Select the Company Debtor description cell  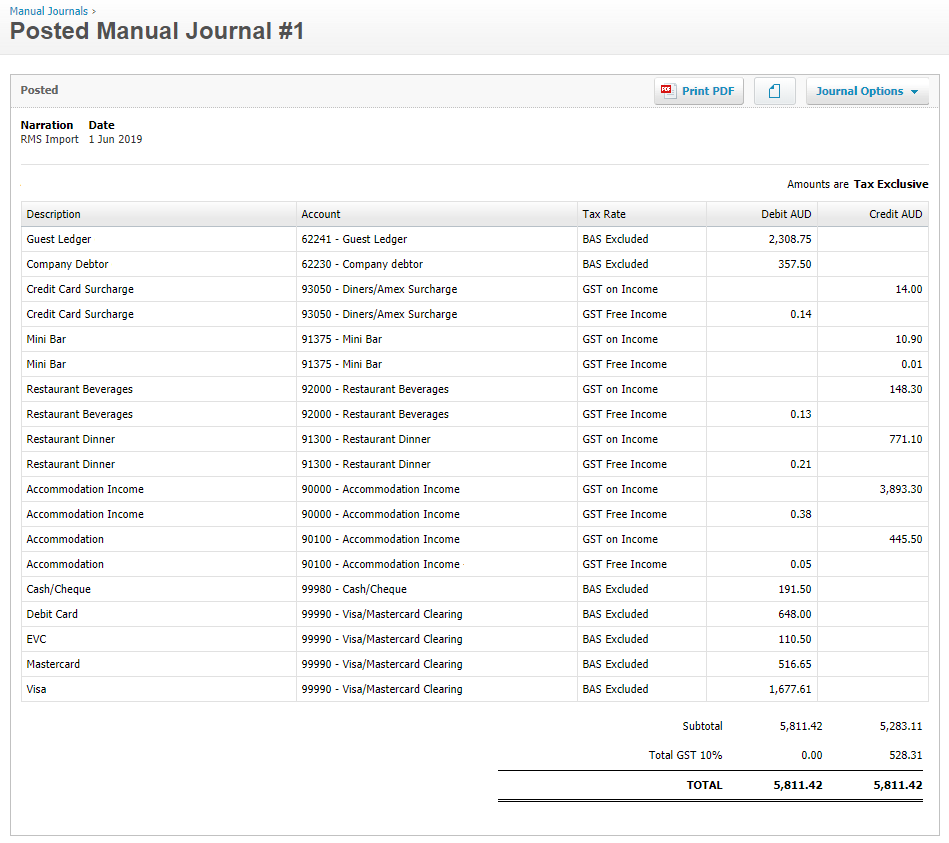[x=159, y=264]
